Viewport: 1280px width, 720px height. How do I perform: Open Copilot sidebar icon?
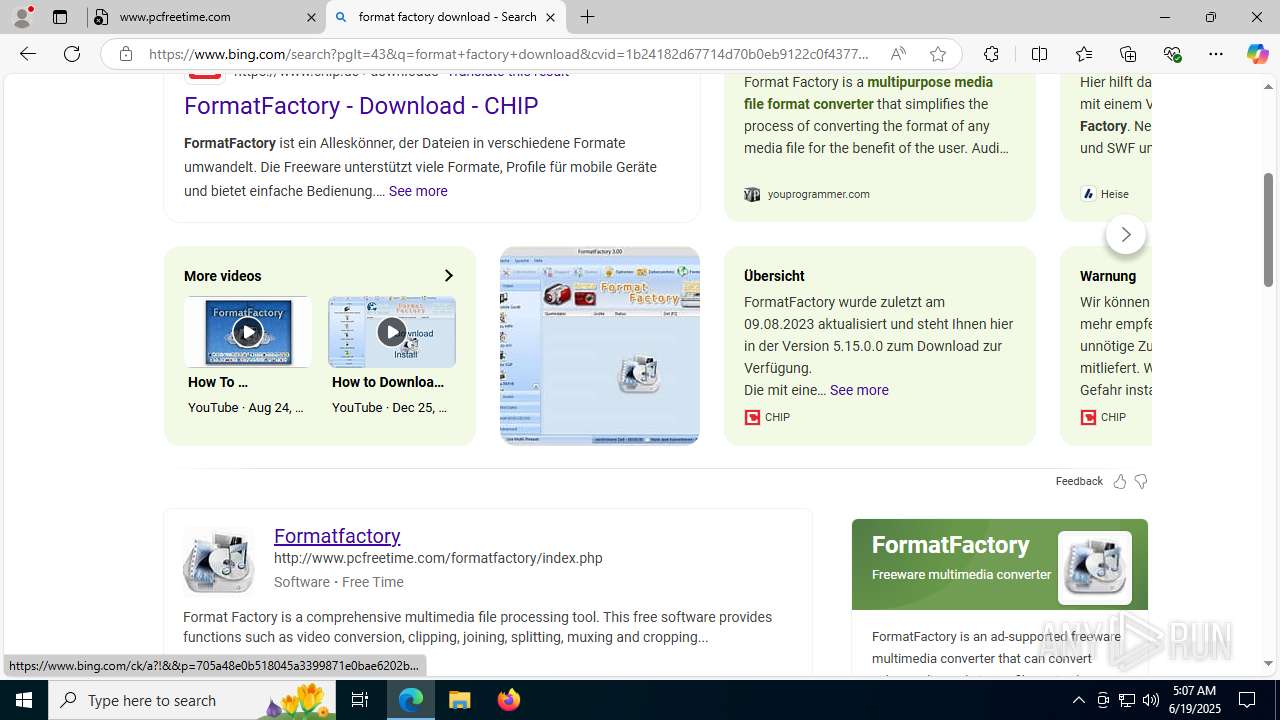click(x=1257, y=54)
